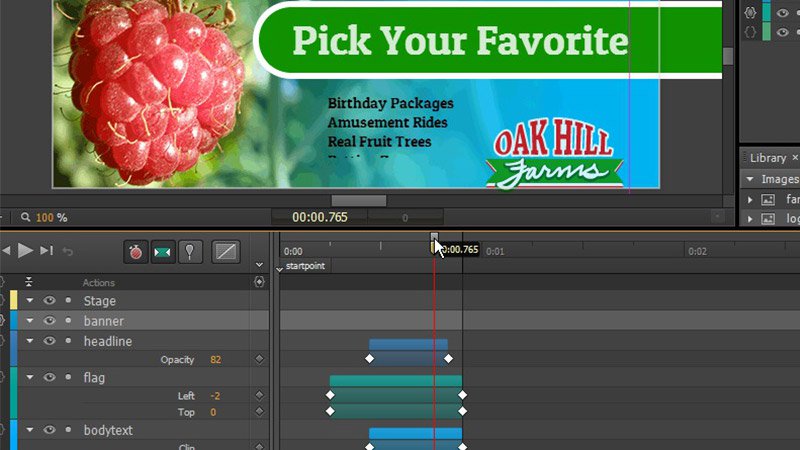Select the flag Top ending keyframe
The width and height of the screenshot is (800, 450).
click(462, 411)
